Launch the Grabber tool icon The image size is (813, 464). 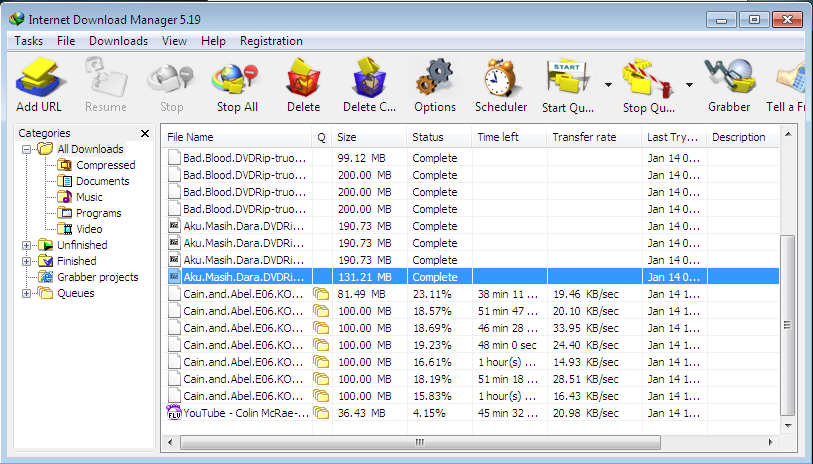[730, 78]
